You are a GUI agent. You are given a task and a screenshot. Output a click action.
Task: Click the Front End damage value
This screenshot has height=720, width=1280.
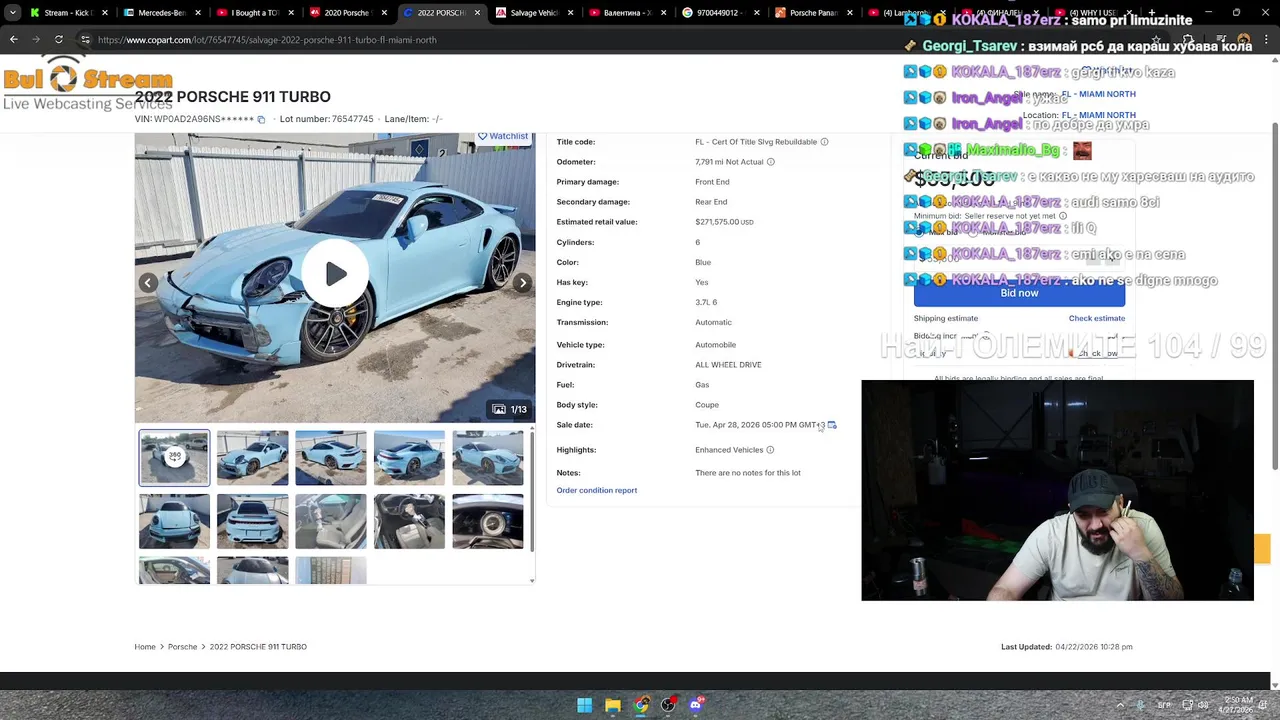[712, 182]
